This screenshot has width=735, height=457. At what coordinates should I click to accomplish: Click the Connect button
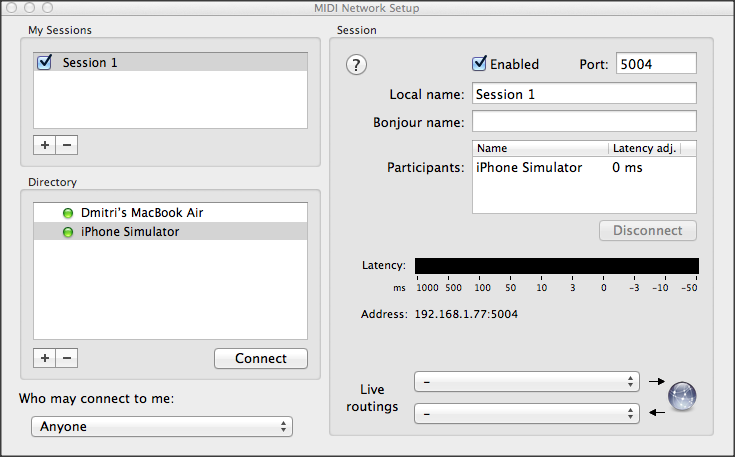coord(261,358)
